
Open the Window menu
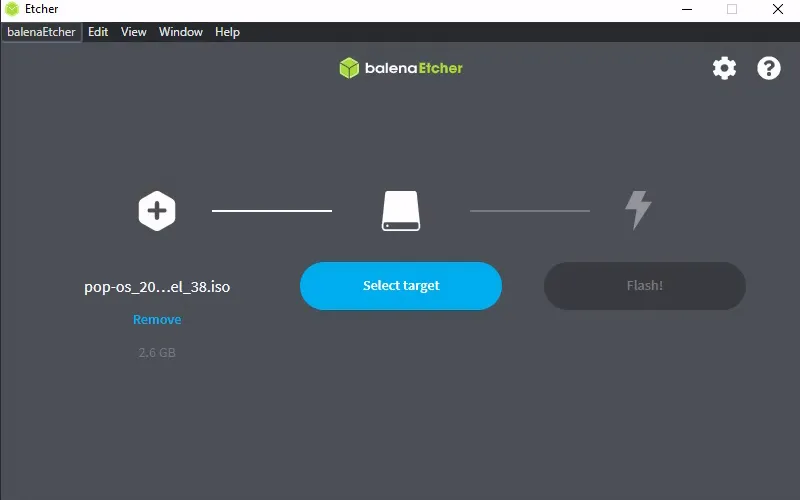click(181, 32)
